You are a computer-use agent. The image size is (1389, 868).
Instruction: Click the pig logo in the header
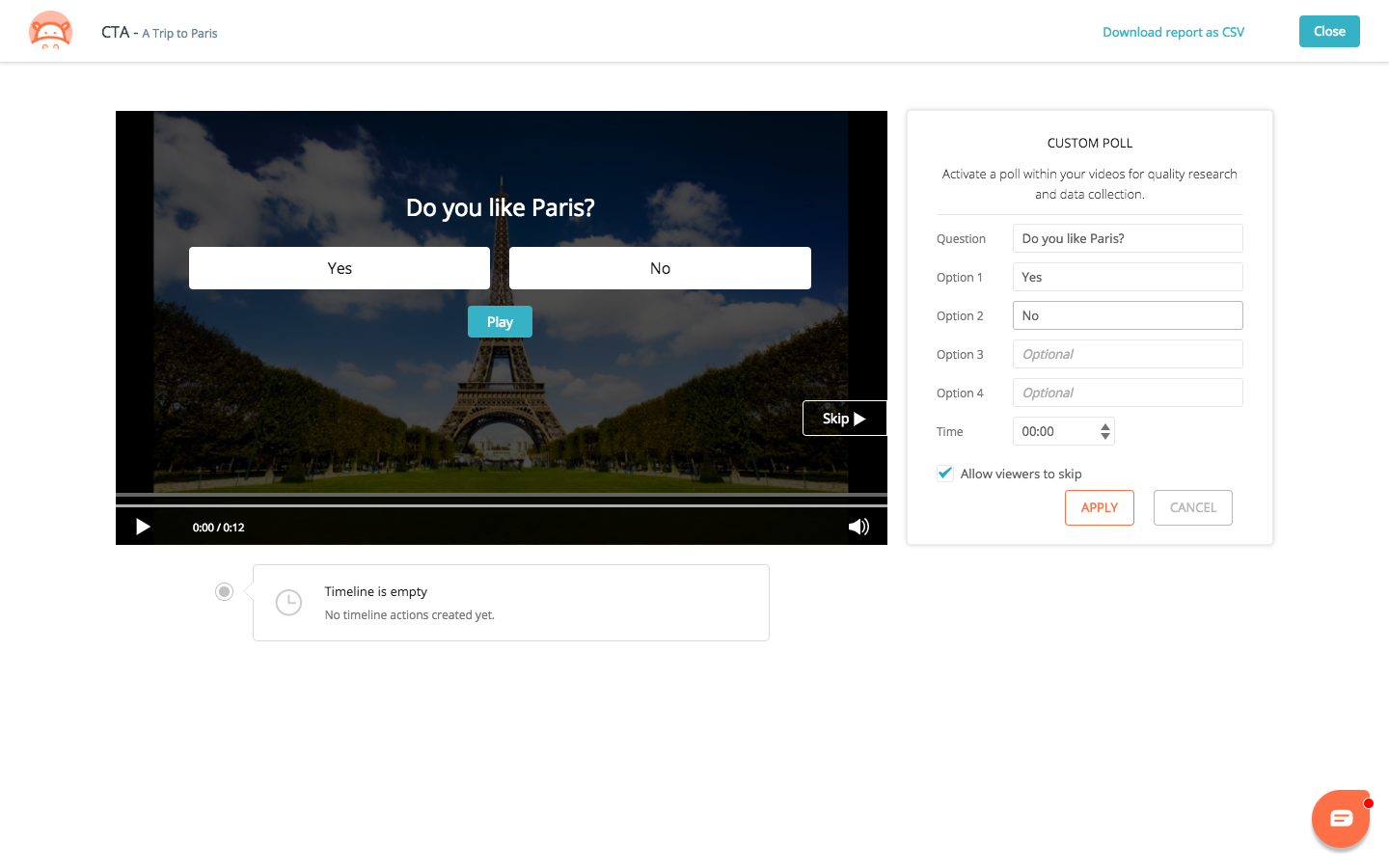(49, 31)
